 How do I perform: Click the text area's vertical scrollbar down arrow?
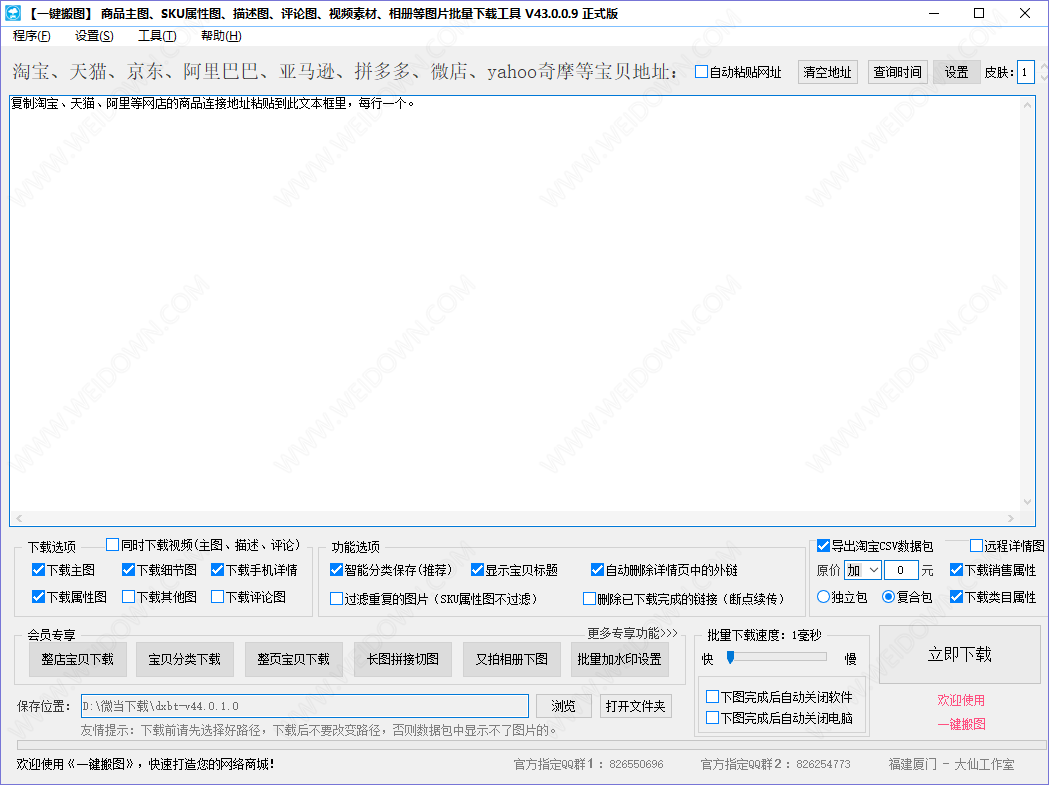pyautogui.click(x=1027, y=502)
